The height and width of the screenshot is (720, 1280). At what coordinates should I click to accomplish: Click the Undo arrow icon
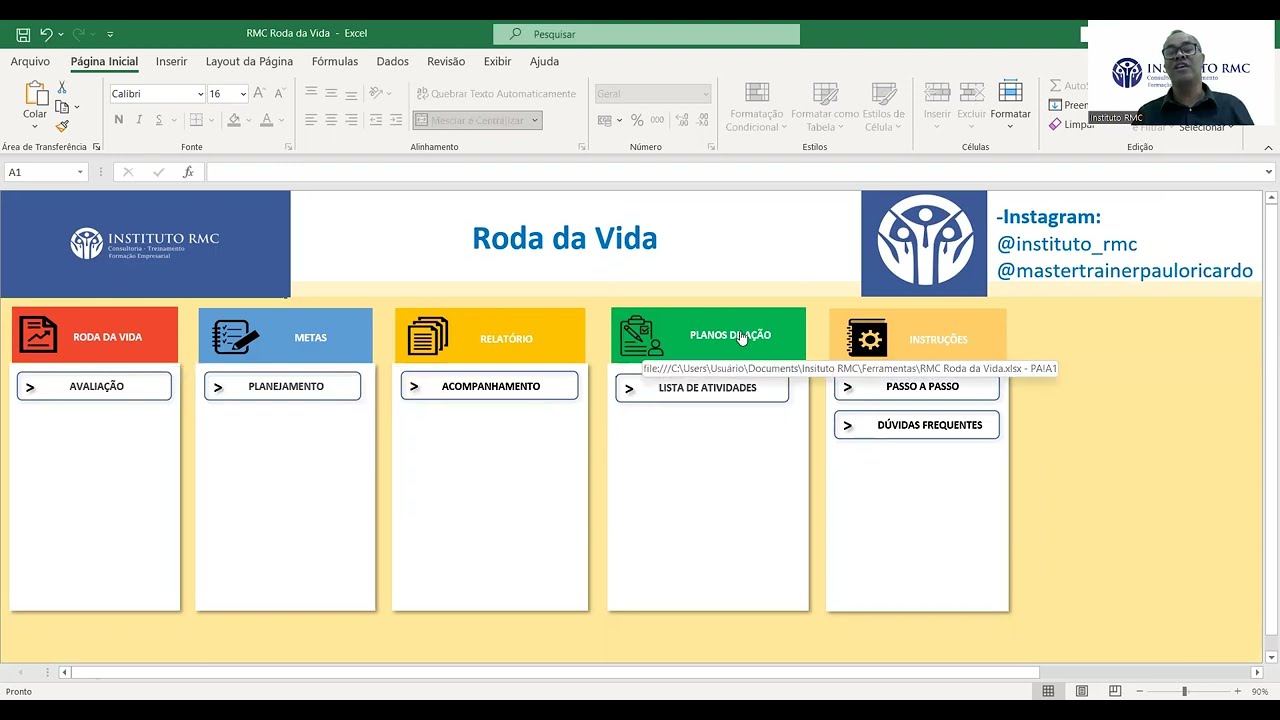(46, 34)
